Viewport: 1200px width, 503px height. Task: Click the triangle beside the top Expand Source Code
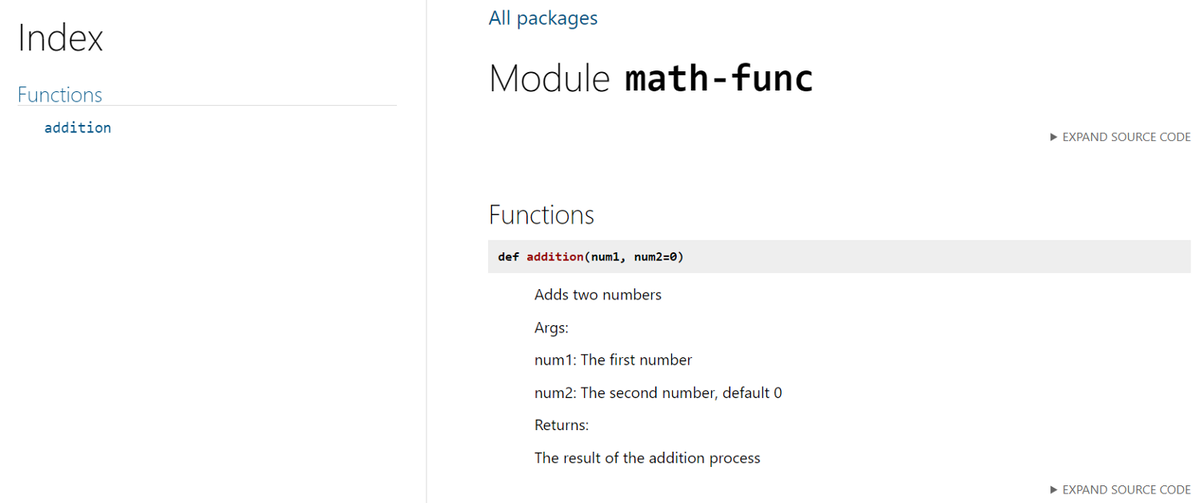tap(1054, 137)
